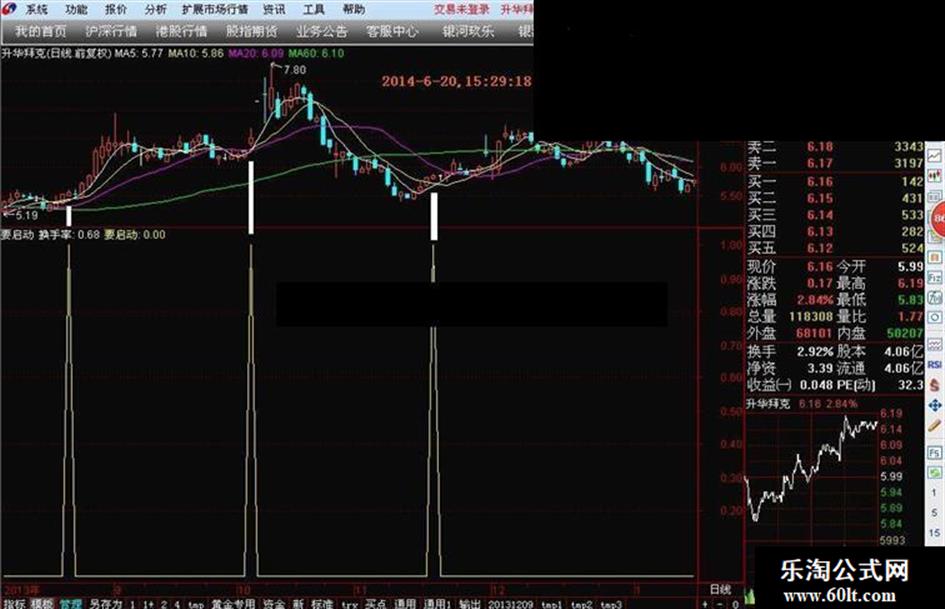Click the 7.80 high price marker
Viewport: 945px width, 609px height.
[295, 70]
